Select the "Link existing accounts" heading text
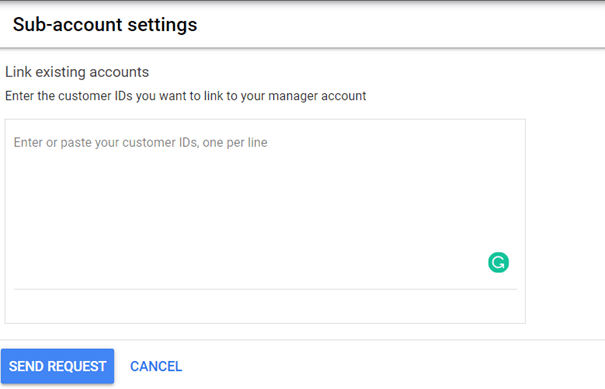 pos(77,72)
